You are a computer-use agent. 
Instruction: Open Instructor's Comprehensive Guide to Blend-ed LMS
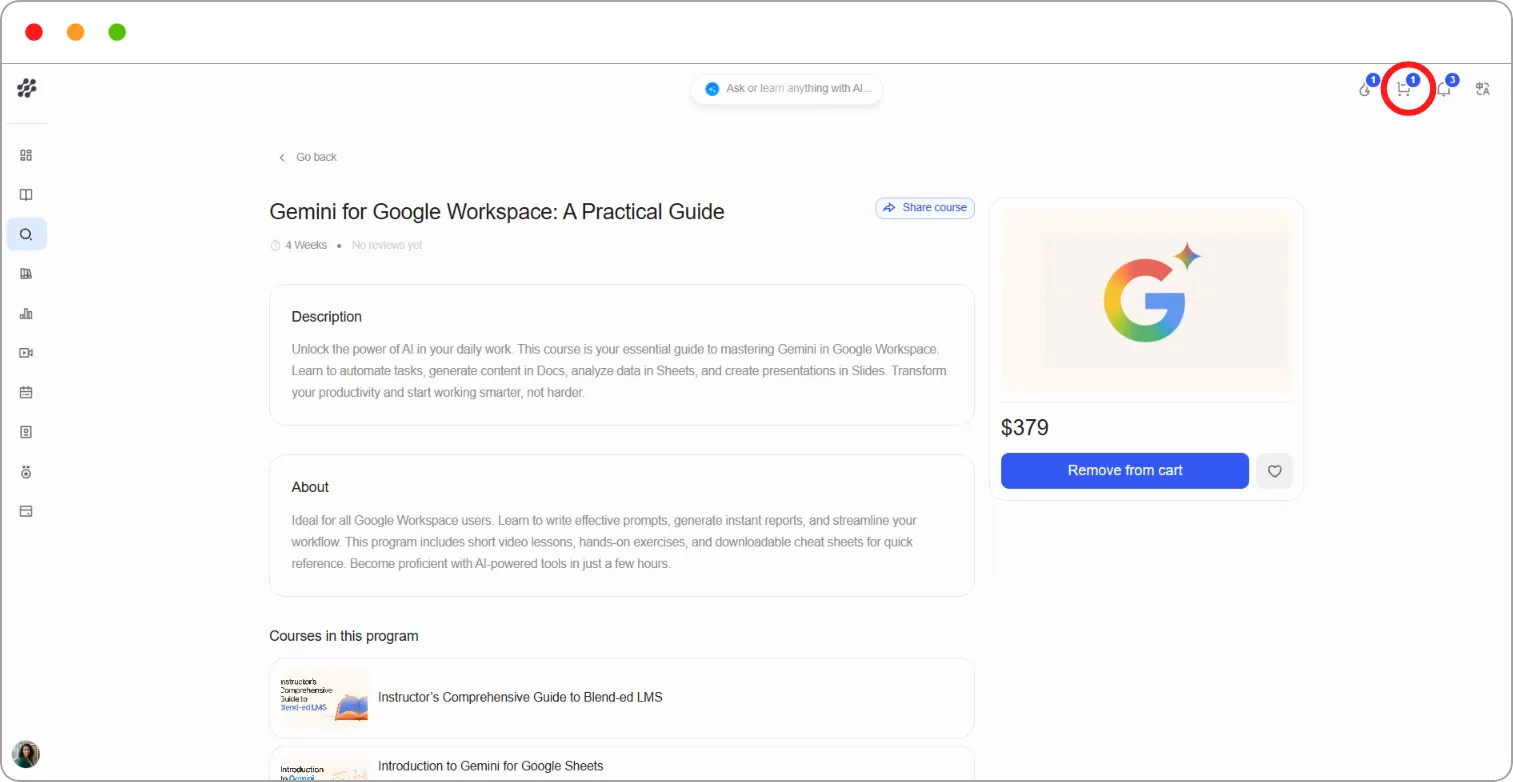coord(621,697)
